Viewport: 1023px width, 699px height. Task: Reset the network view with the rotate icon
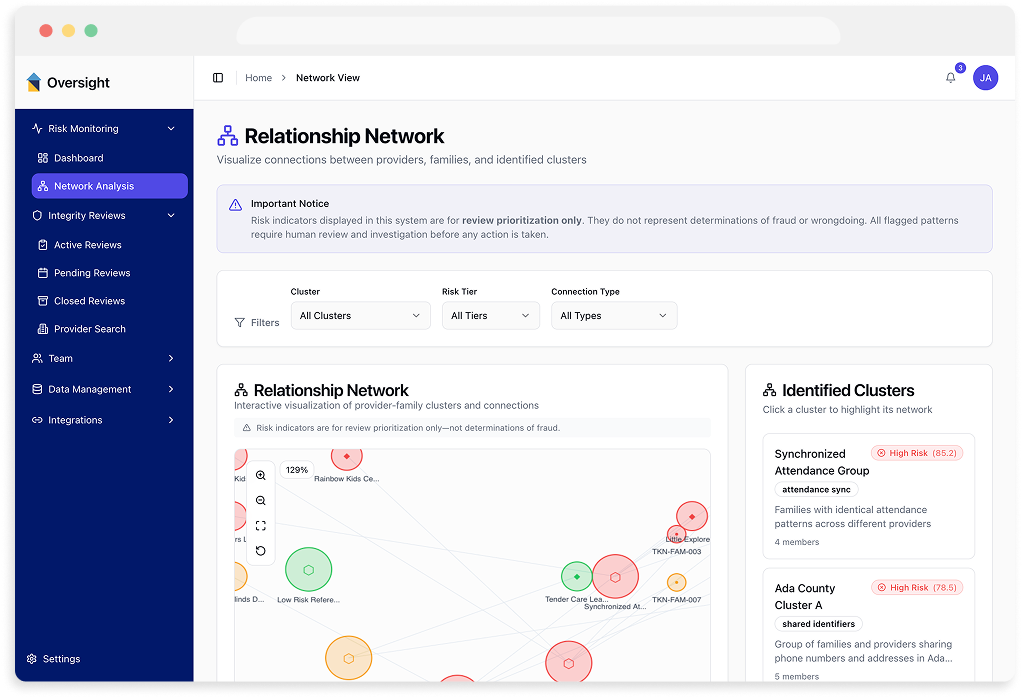261,550
